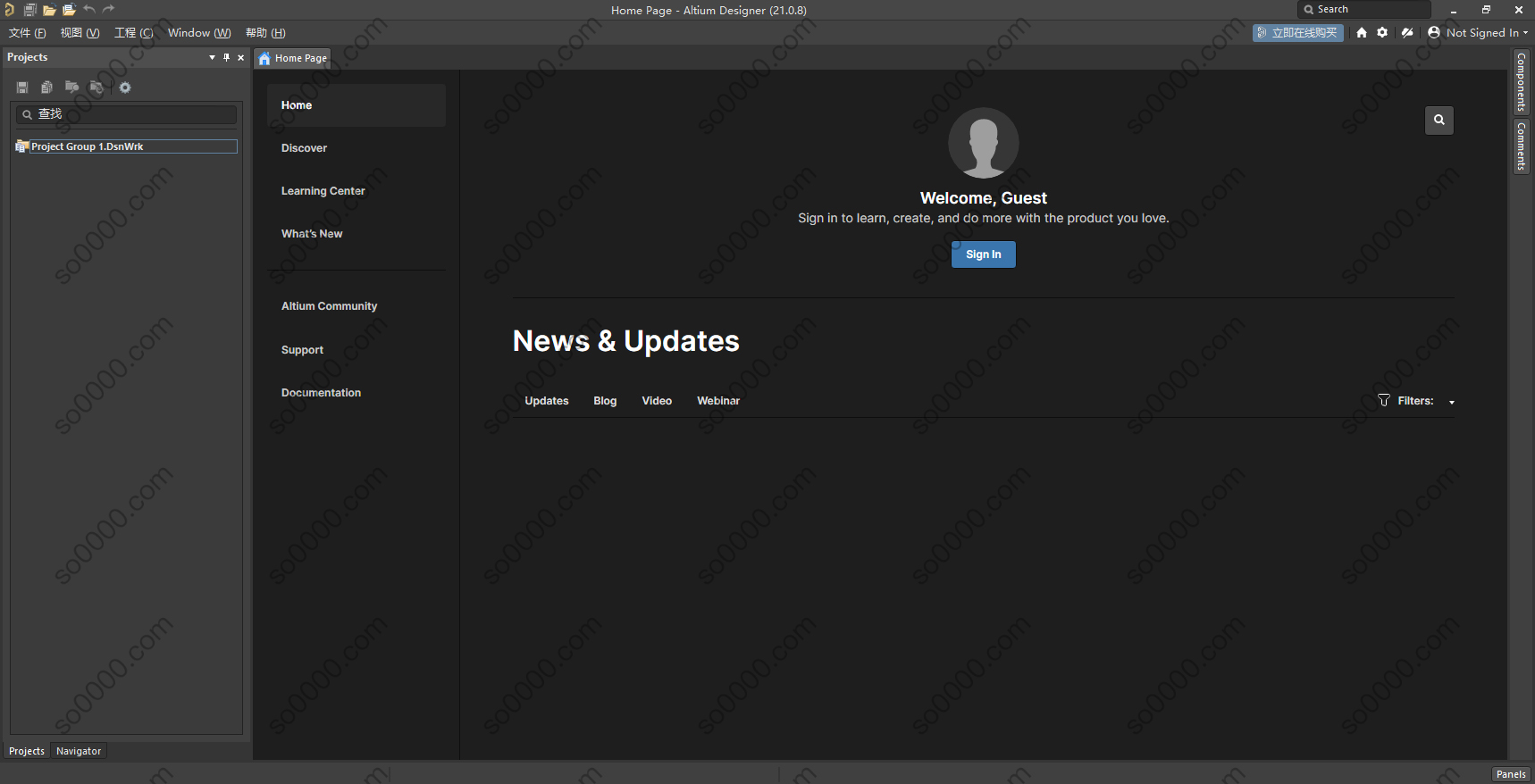
Task: Open the Not Signed In dropdown
Action: [1485, 32]
